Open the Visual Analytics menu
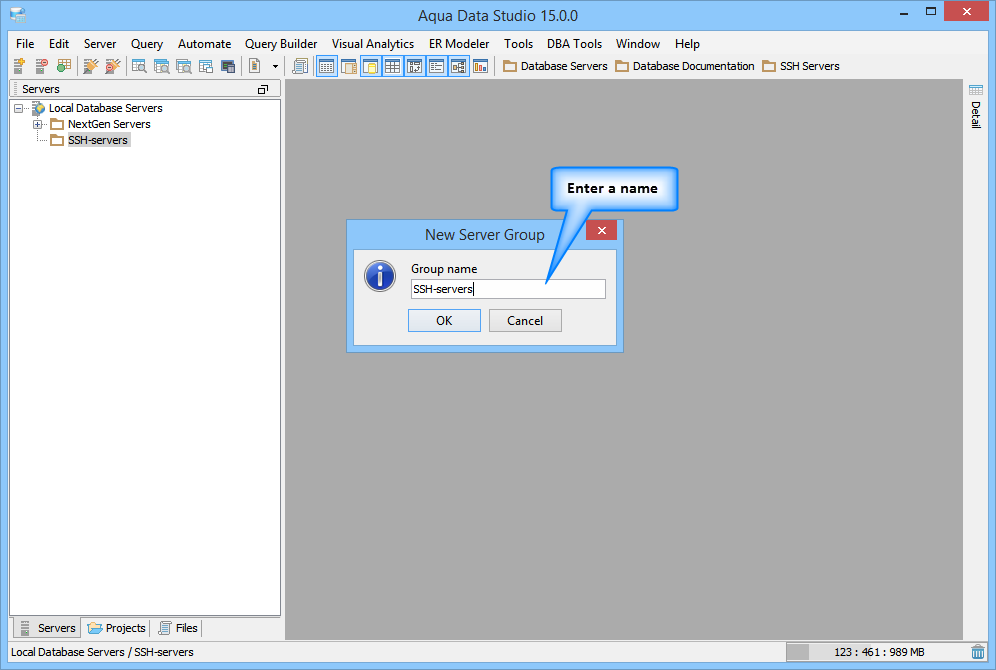 (x=372, y=44)
